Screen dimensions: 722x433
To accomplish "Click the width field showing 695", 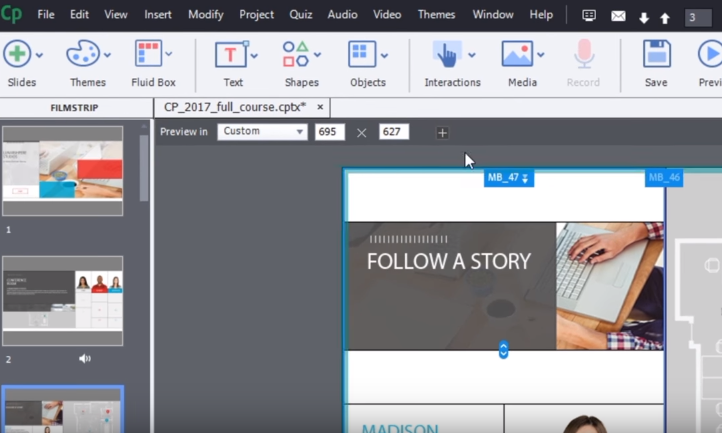I will click(x=330, y=132).
